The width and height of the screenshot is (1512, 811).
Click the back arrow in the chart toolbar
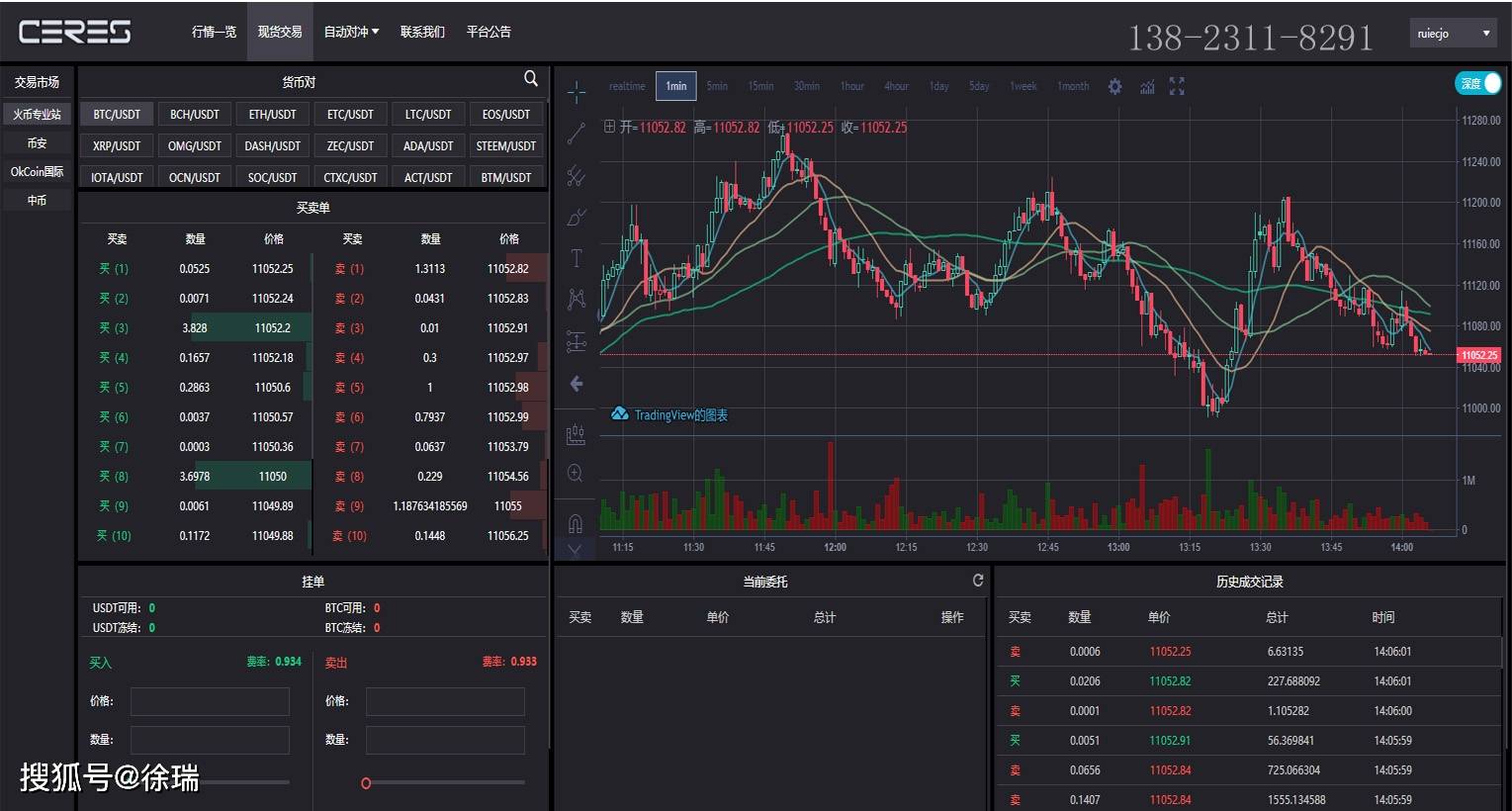pos(577,384)
